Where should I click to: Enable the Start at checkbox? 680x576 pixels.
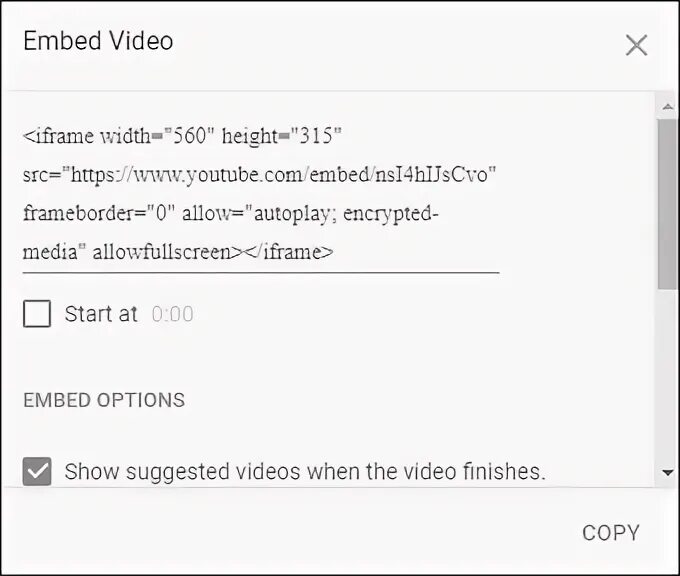[37, 314]
